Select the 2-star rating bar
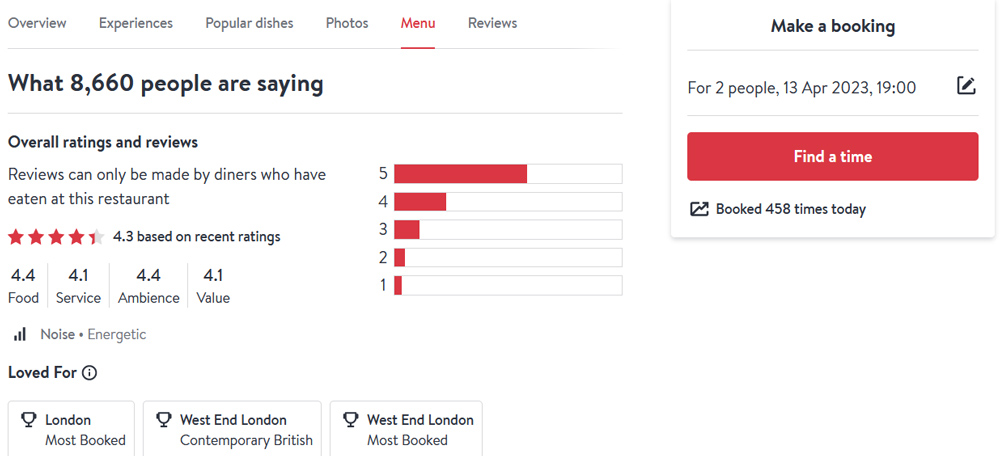The image size is (1000, 456). [x=508, y=258]
